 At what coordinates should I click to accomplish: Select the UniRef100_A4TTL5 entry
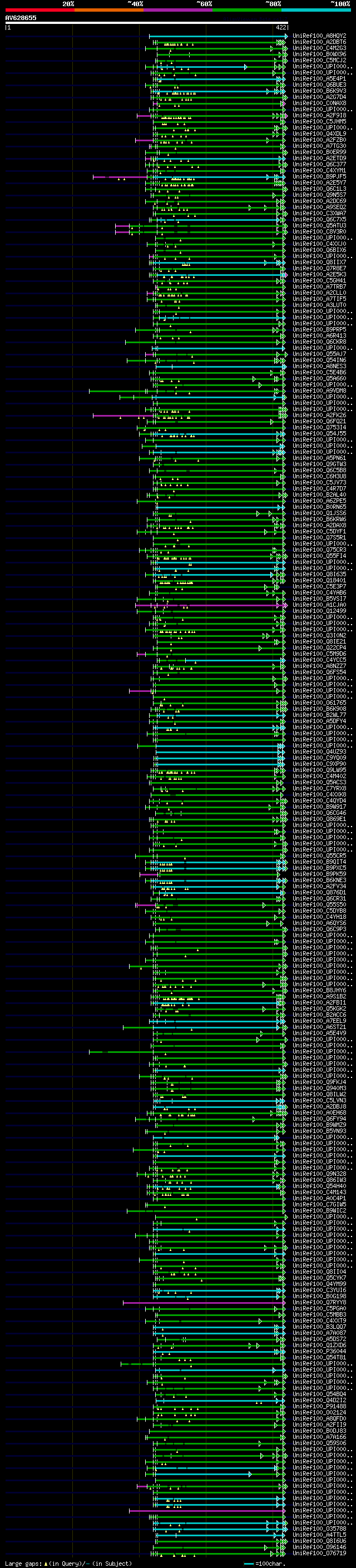pos(319,1535)
